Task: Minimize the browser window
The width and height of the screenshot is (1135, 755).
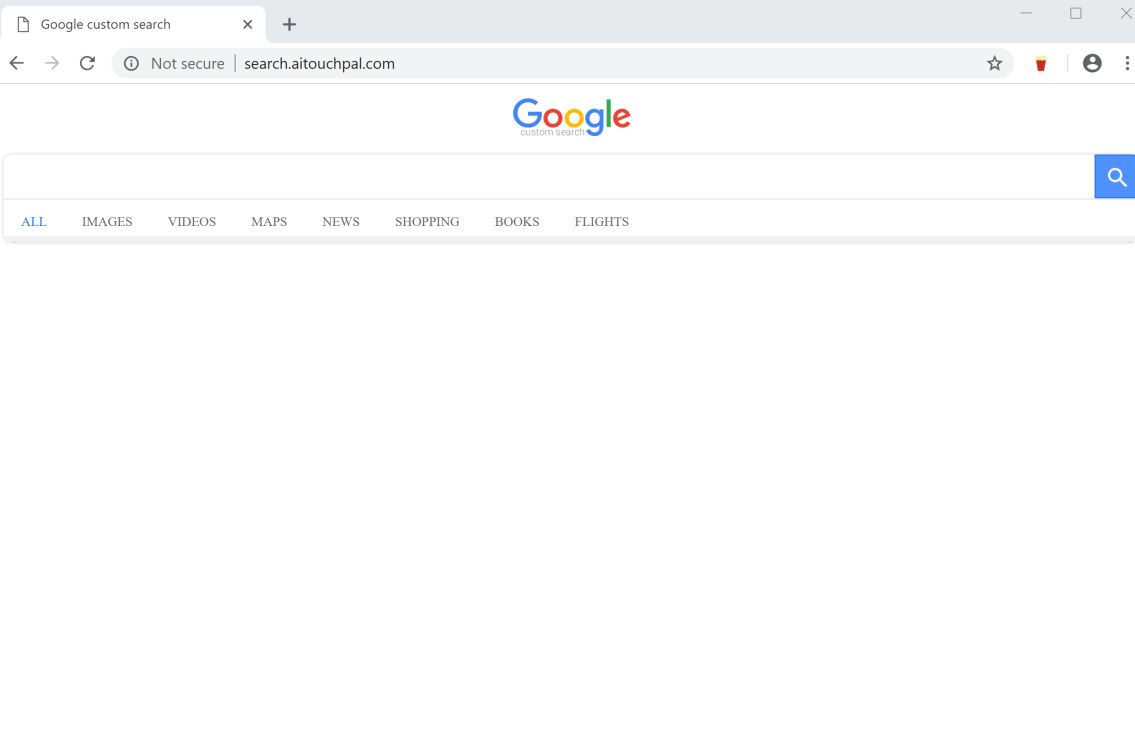Action: [1026, 13]
